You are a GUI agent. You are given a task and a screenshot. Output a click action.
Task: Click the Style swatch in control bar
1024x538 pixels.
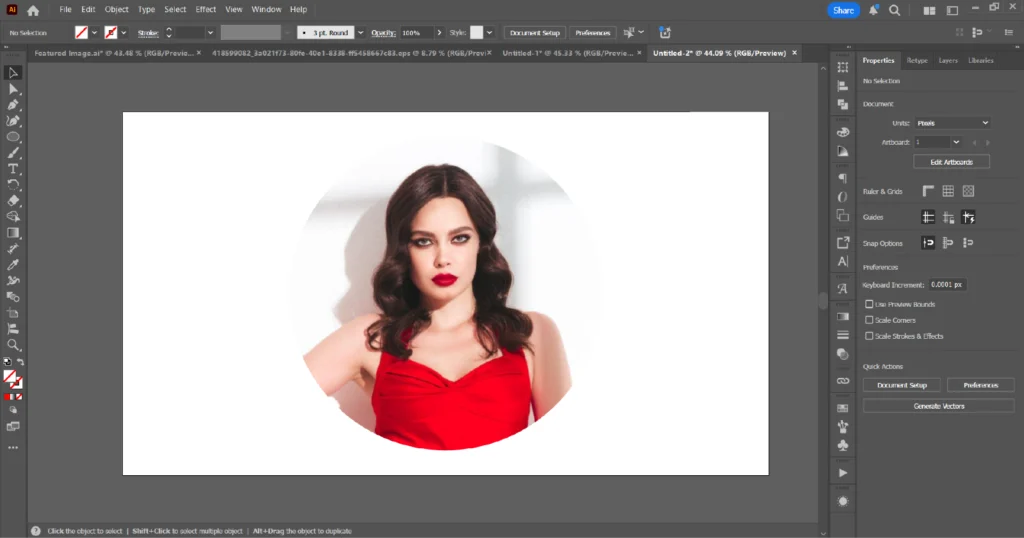(477, 33)
